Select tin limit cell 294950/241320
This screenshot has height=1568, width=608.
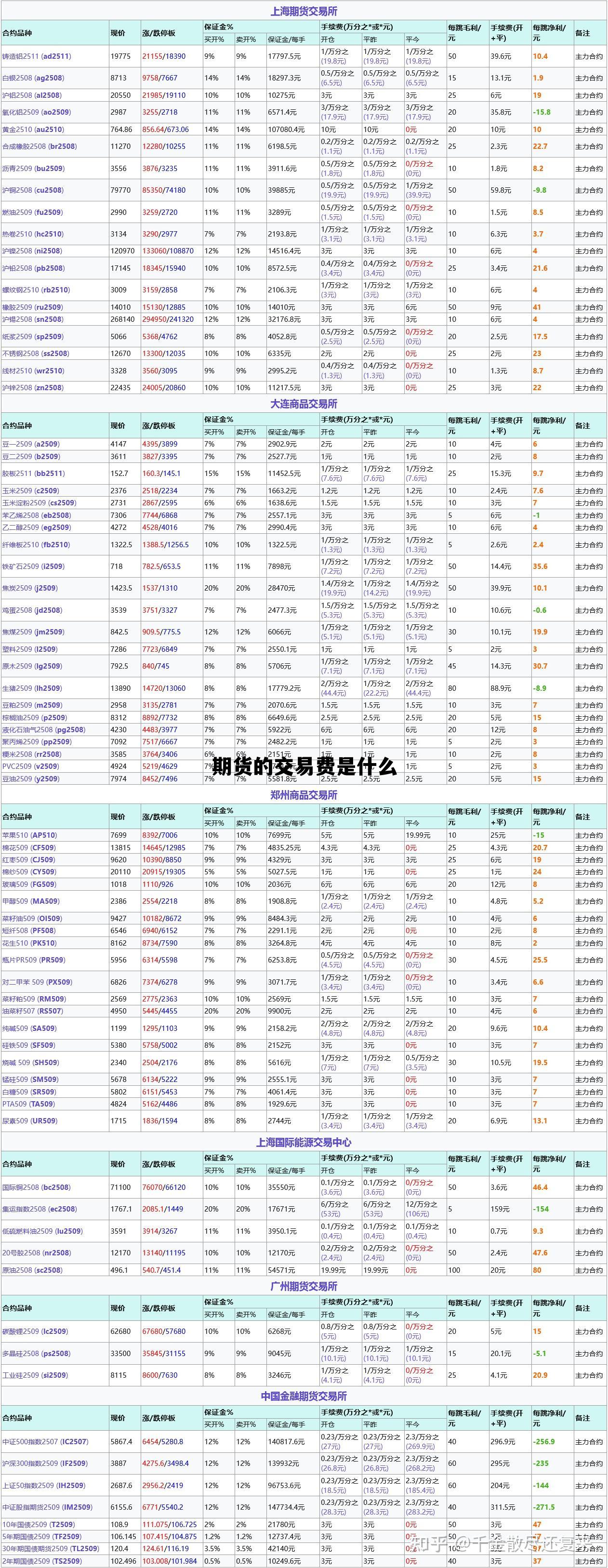168,319
